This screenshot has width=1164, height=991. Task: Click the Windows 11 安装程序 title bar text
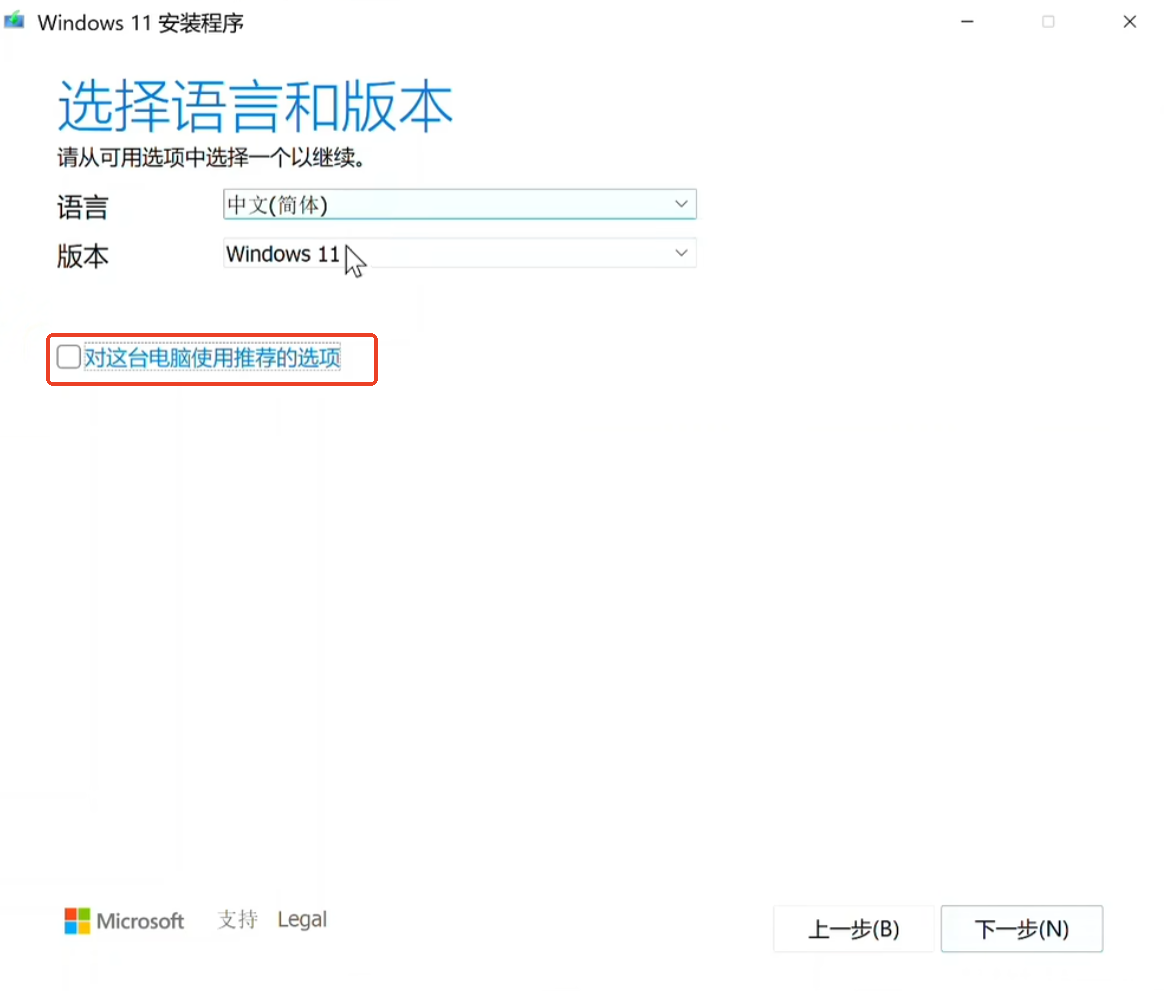coord(140,22)
